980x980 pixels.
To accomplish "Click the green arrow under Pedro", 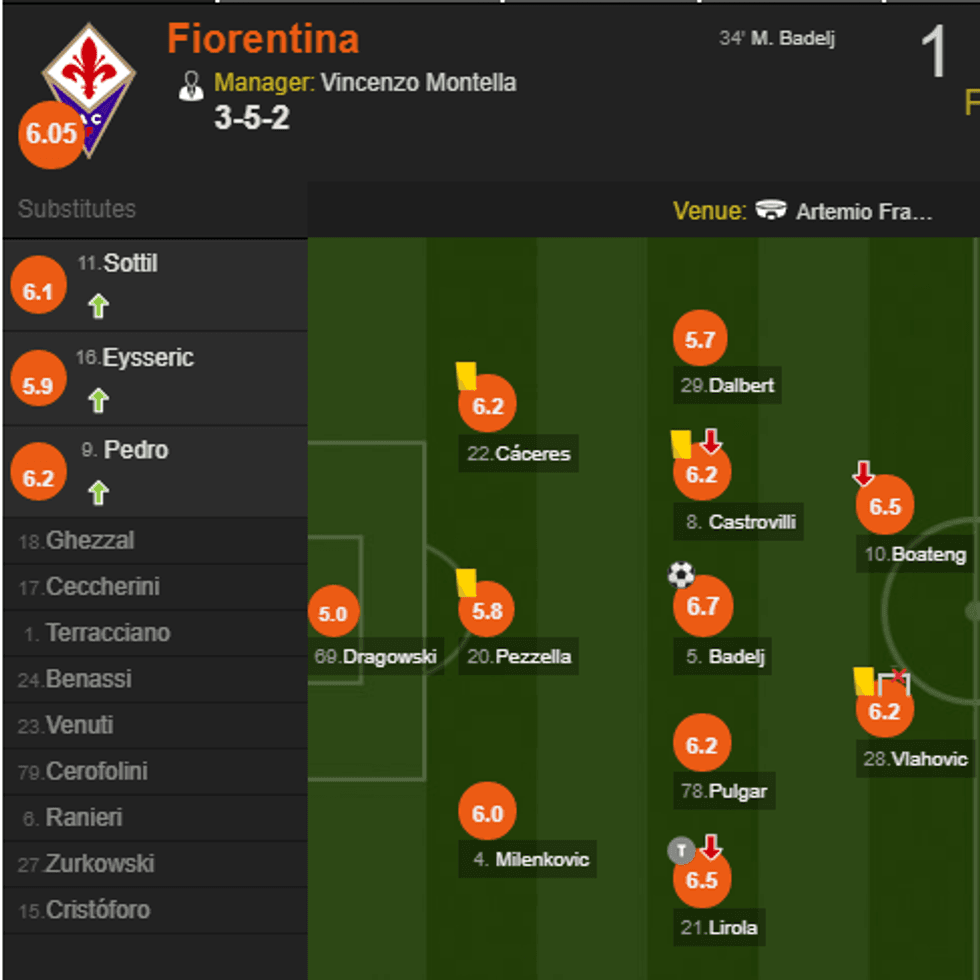I will [x=98, y=492].
